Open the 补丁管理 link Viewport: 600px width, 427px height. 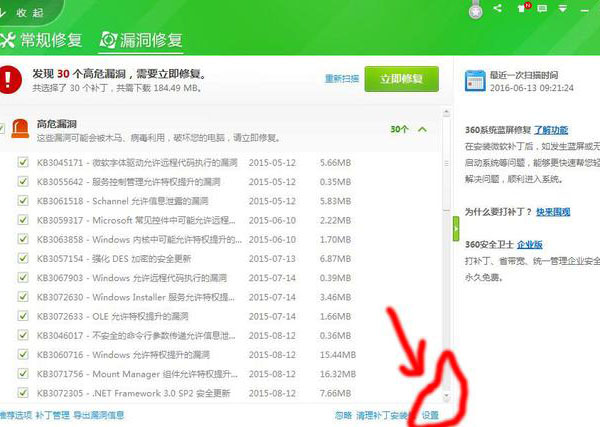[52, 415]
